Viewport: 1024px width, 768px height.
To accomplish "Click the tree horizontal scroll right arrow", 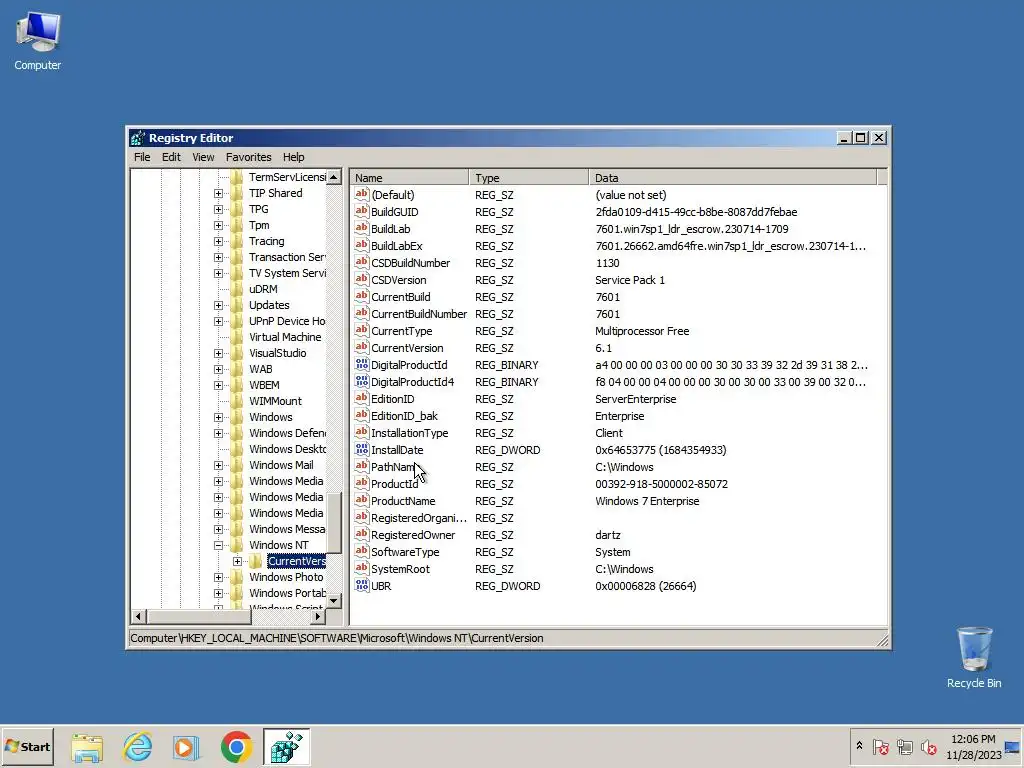I will point(317,616).
